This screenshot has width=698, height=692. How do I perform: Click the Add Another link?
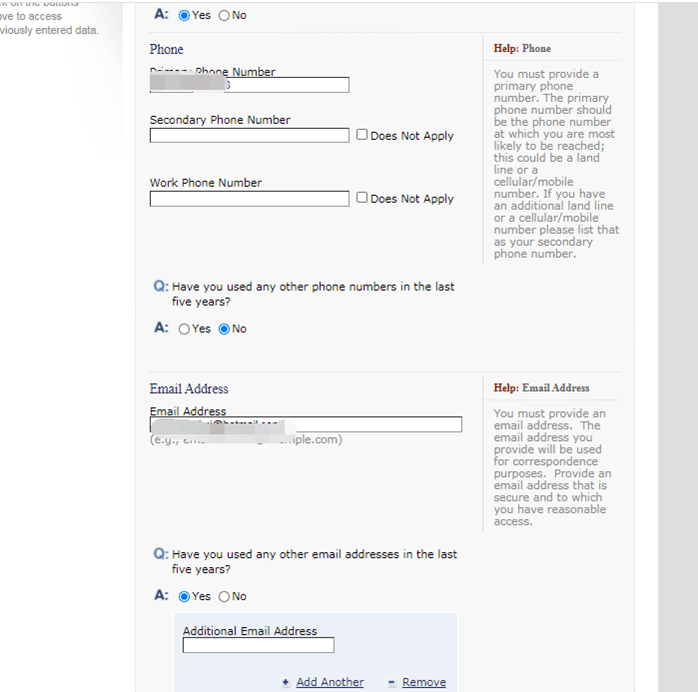click(330, 682)
